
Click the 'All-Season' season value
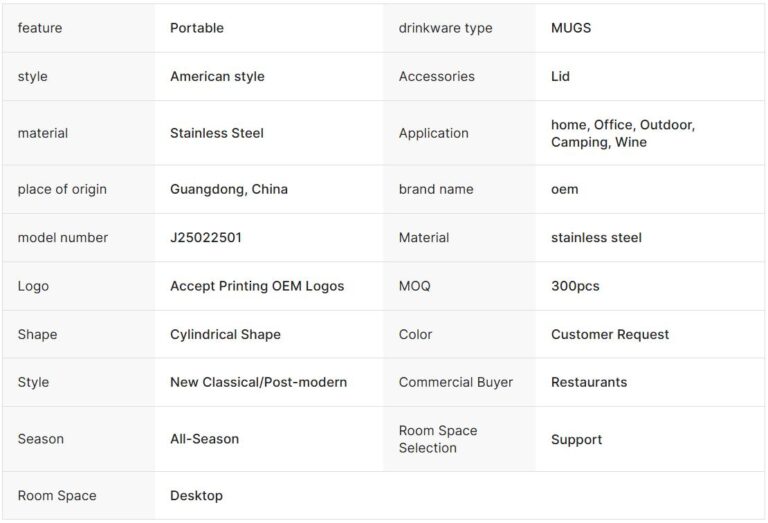[x=204, y=439]
